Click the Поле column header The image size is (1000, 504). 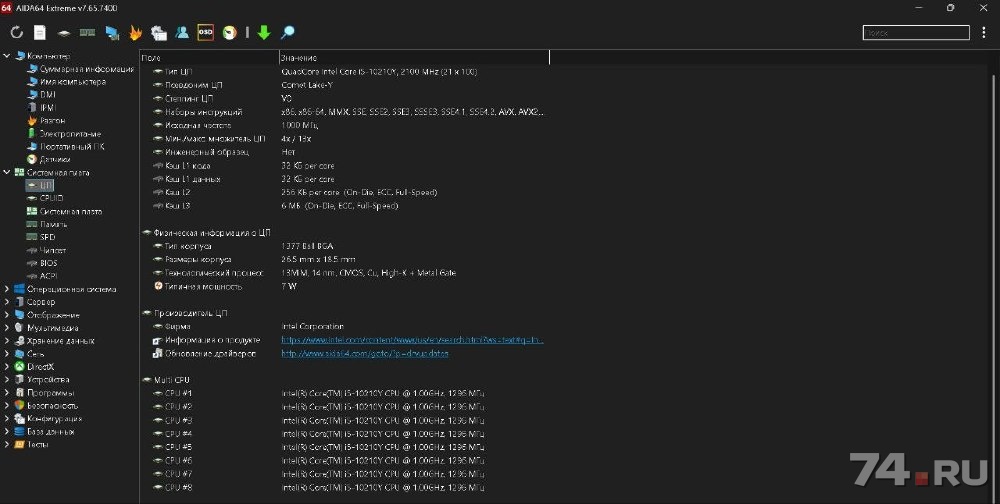pos(209,57)
